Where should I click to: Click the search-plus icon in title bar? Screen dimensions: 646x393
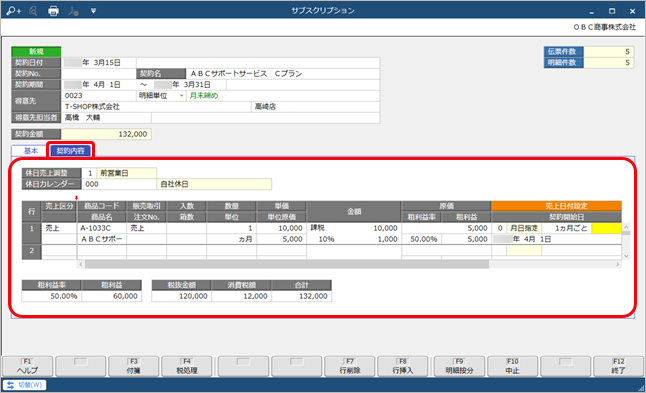(14, 11)
